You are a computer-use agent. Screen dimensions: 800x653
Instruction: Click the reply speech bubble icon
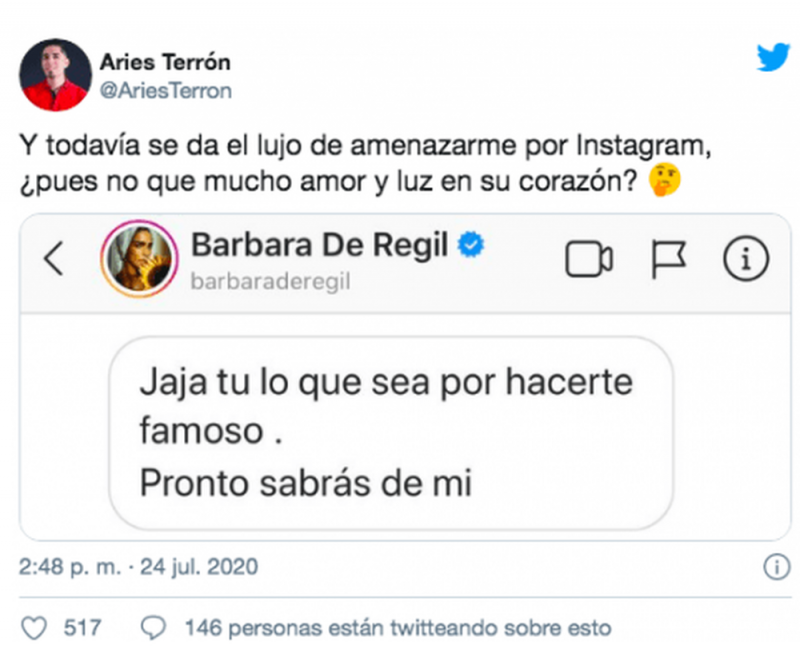pos(153,627)
